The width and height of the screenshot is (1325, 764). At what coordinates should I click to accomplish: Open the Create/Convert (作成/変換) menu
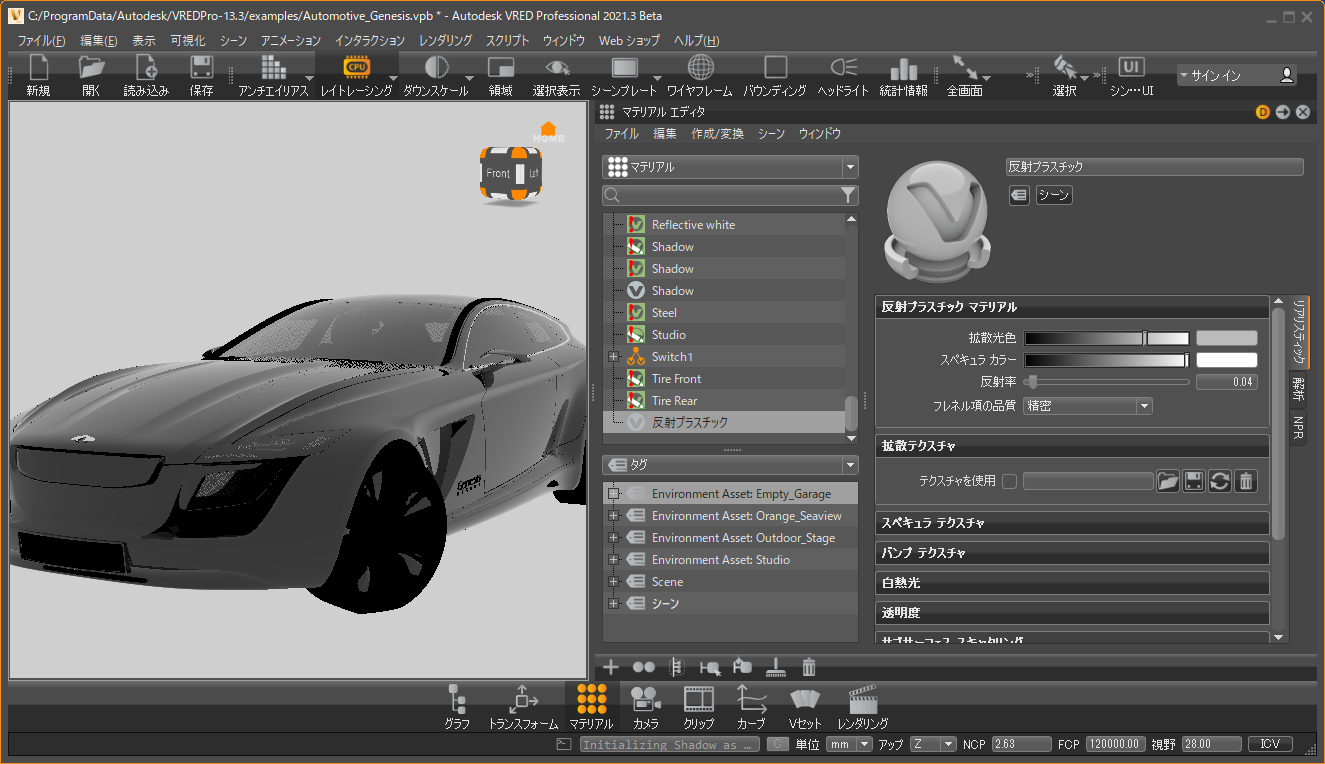point(717,133)
